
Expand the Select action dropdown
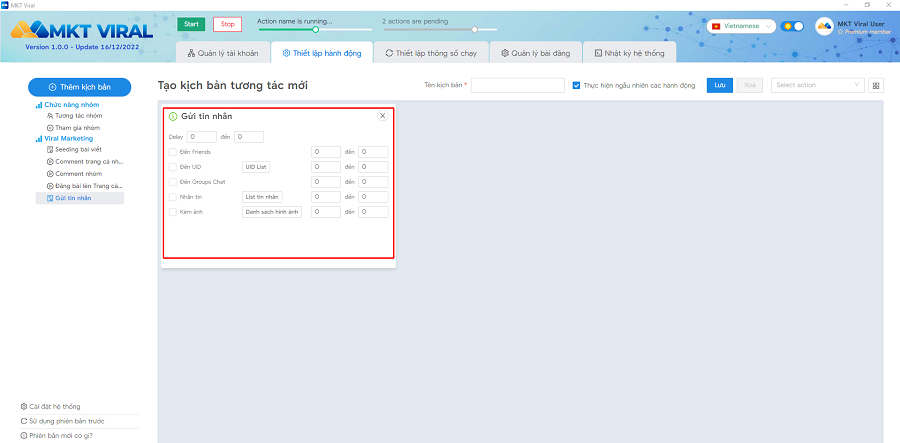817,86
